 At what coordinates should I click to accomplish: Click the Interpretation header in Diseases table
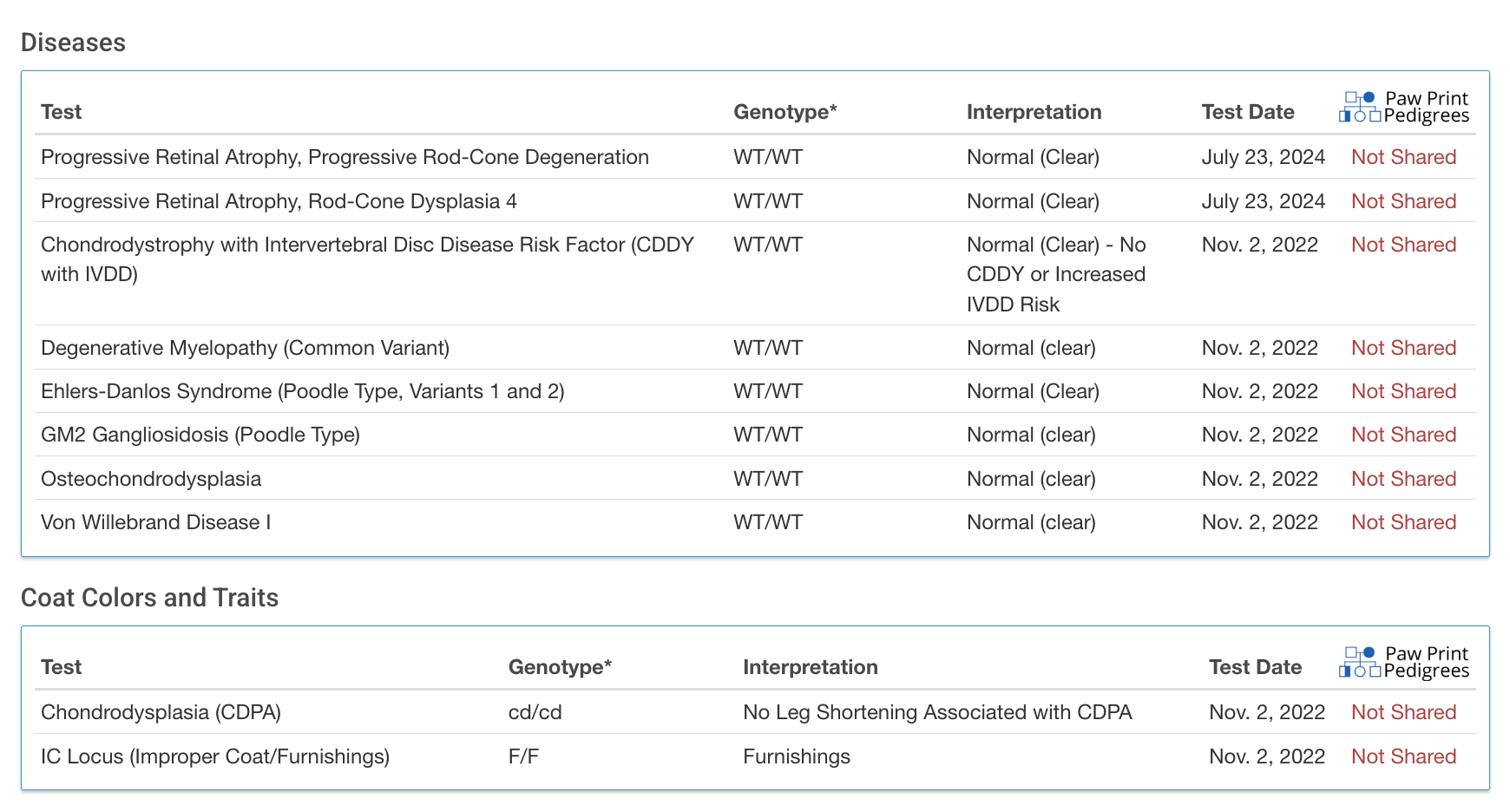pyautogui.click(x=1034, y=112)
